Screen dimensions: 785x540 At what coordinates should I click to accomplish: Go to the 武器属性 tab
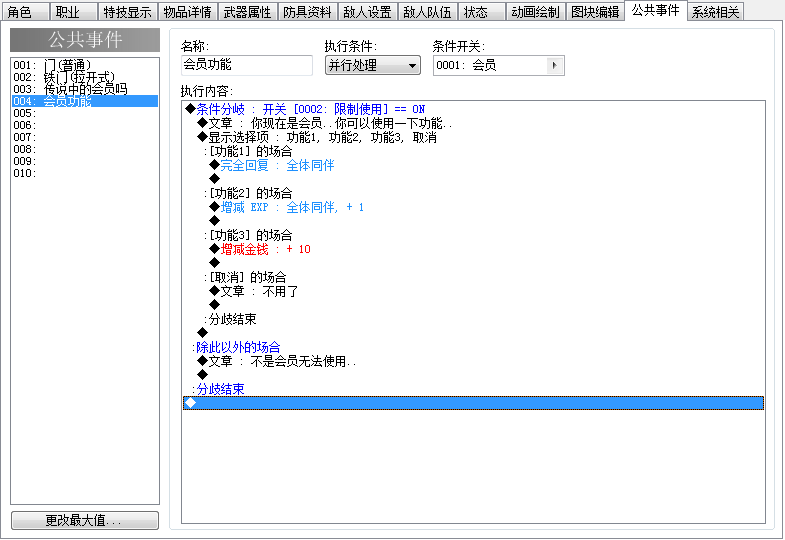[247, 12]
